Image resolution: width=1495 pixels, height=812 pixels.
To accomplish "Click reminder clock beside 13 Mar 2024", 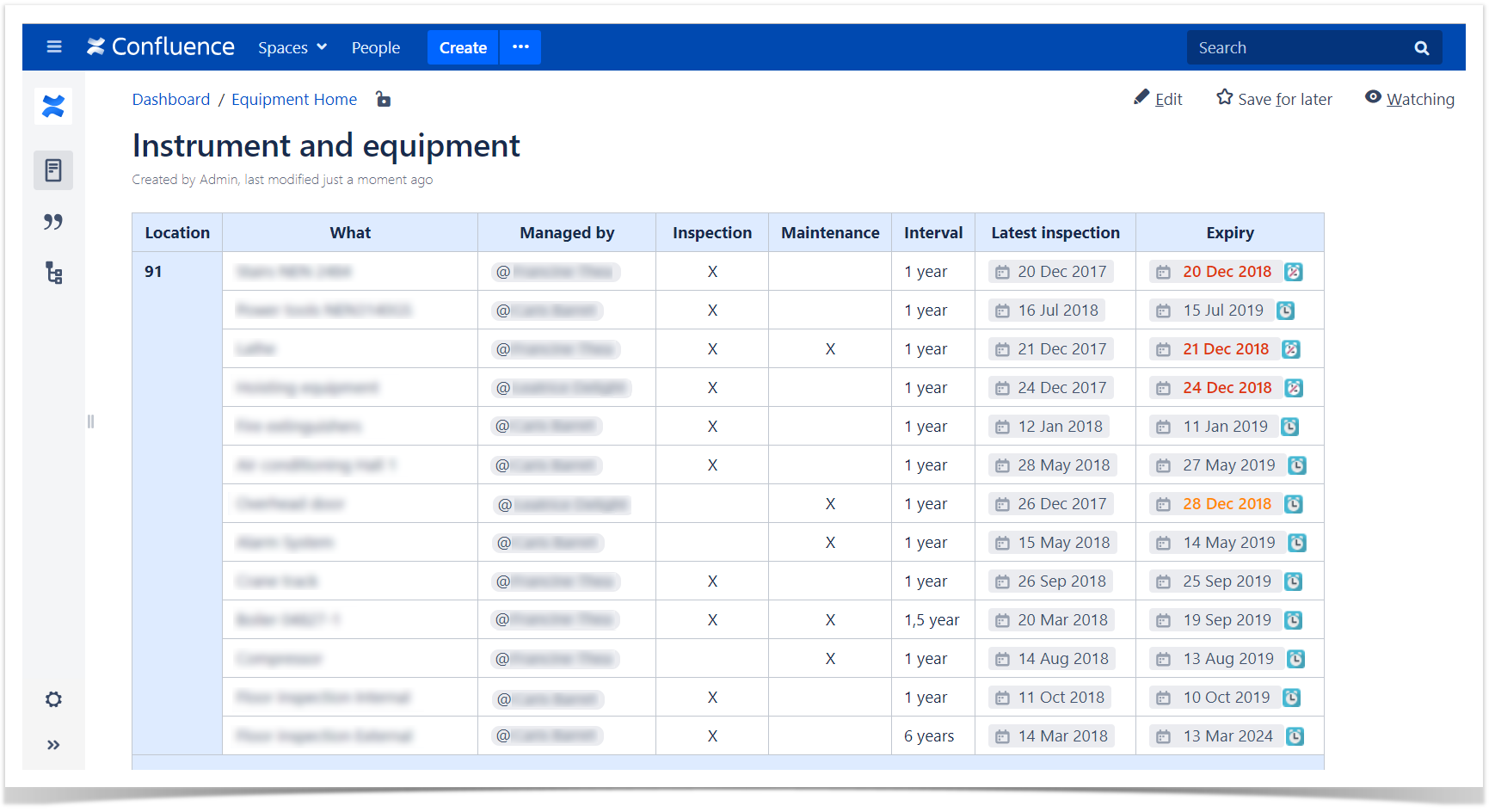I will pyautogui.click(x=1295, y=736).
